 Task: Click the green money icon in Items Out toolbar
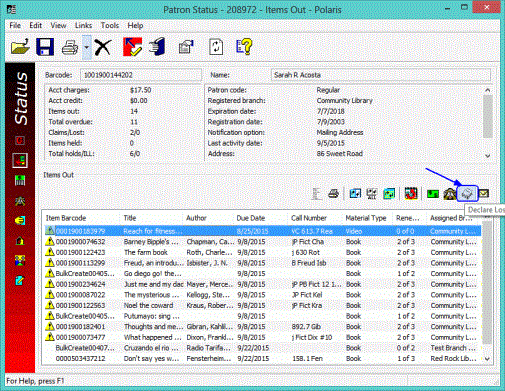point(433,194)
